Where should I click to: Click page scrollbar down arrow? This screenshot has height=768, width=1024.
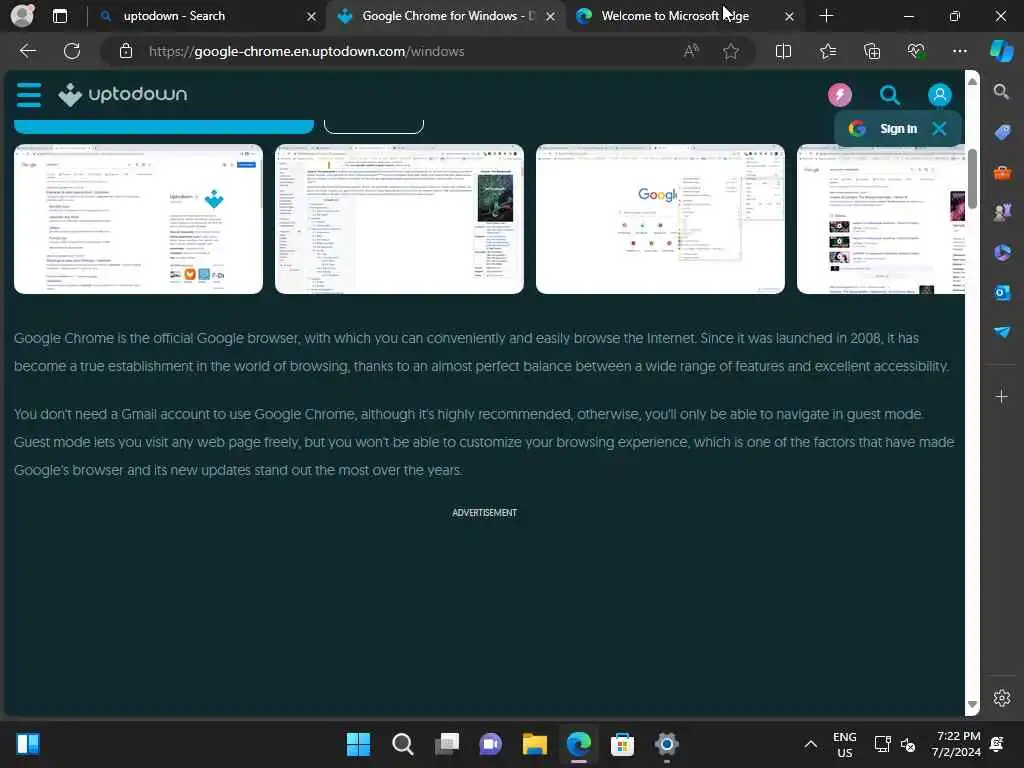click(972, 704)
